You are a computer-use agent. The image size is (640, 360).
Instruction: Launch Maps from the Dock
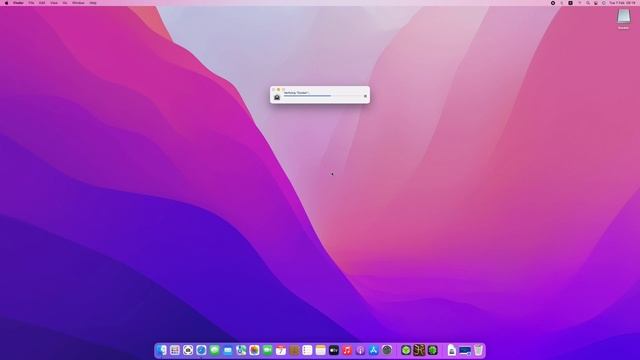[241, 350]
